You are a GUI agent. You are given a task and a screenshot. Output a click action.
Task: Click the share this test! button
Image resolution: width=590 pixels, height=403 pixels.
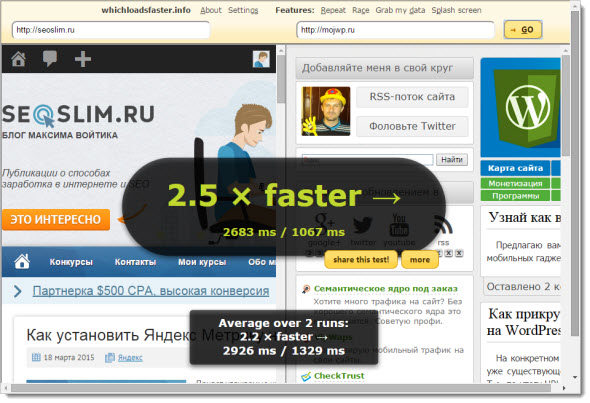pyautogui.click(x=361, y=260)
